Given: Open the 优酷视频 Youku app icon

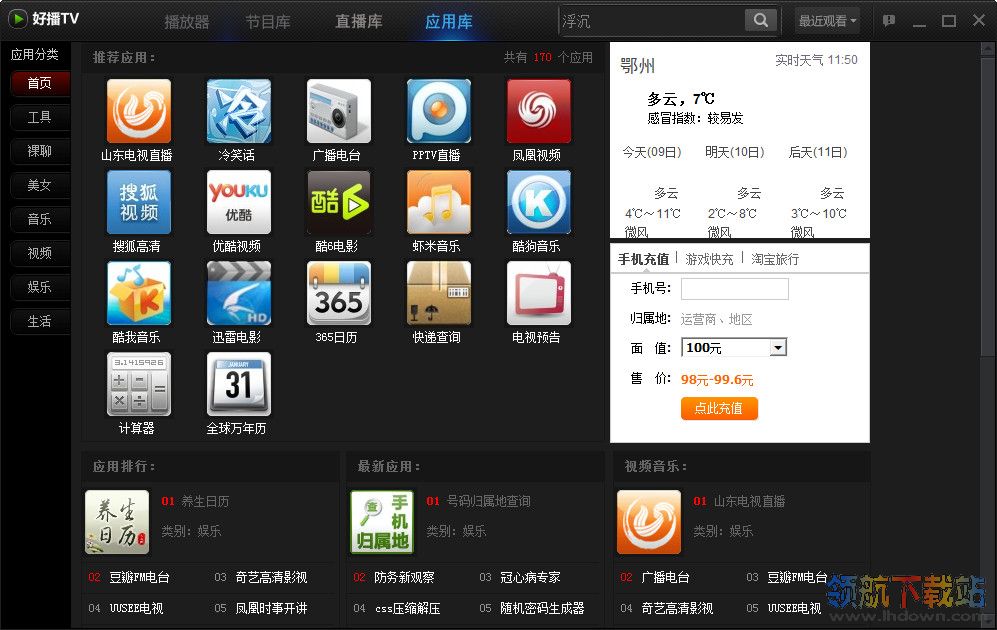Looking at the screenshot, I should pos(238,202).
